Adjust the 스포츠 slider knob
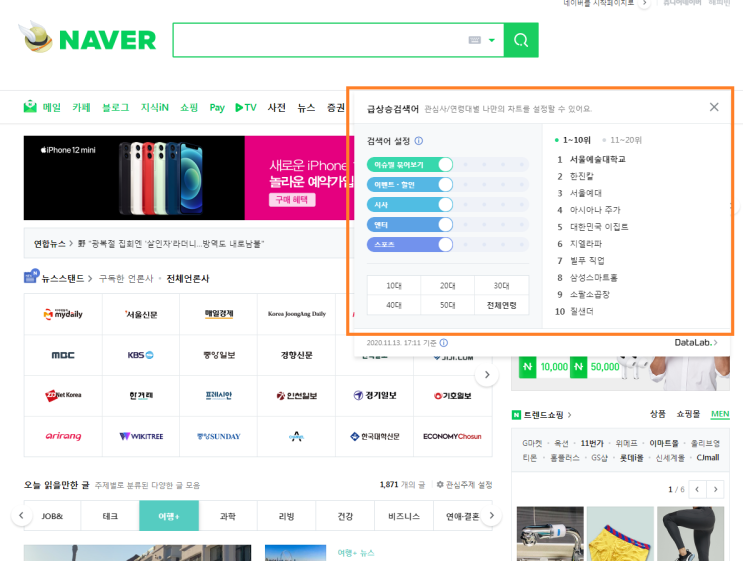 pos(445,244)
